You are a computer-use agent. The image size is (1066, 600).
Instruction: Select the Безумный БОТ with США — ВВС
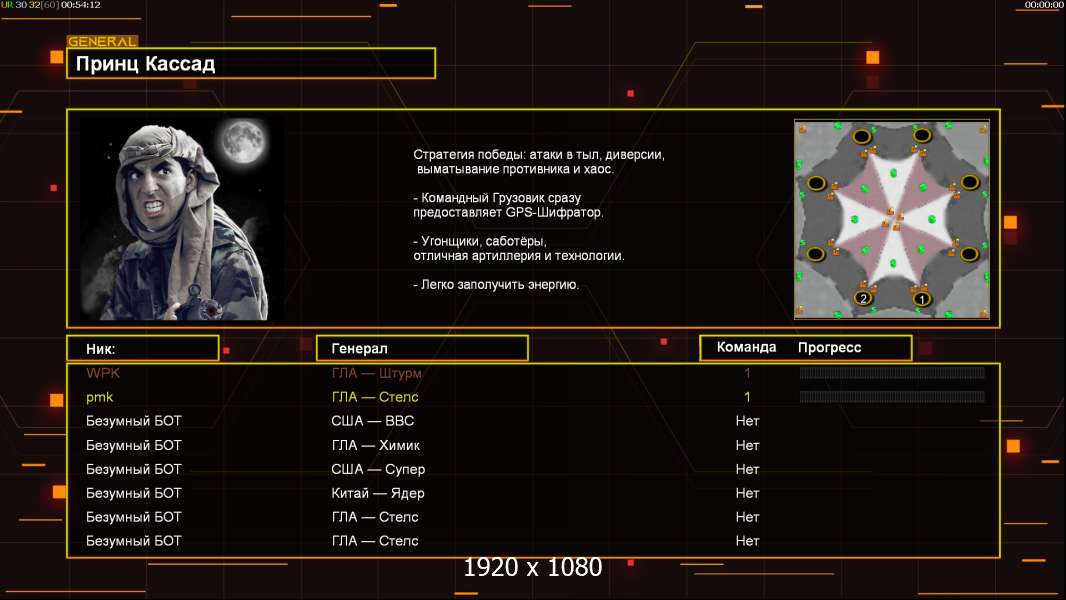tap(533, 421)
